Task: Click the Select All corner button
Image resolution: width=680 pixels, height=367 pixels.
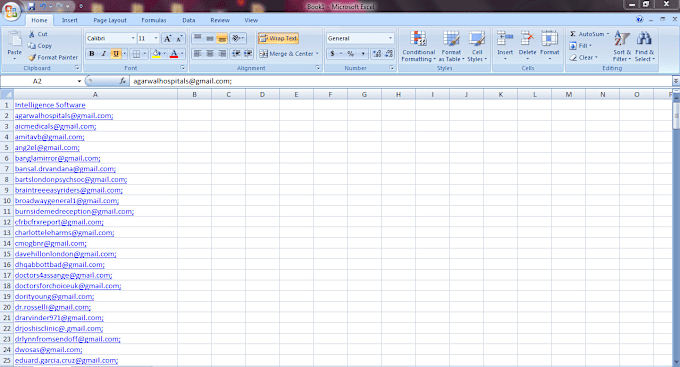Action: point(7,94)
